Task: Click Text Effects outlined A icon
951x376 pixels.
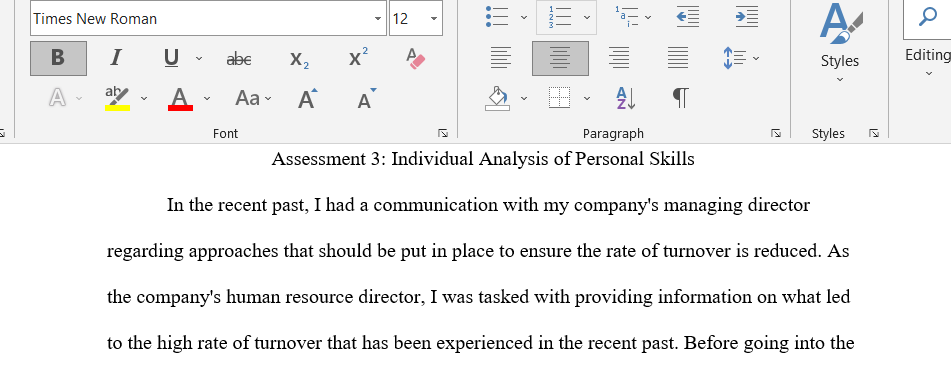Action: click(x=57, y=98)
